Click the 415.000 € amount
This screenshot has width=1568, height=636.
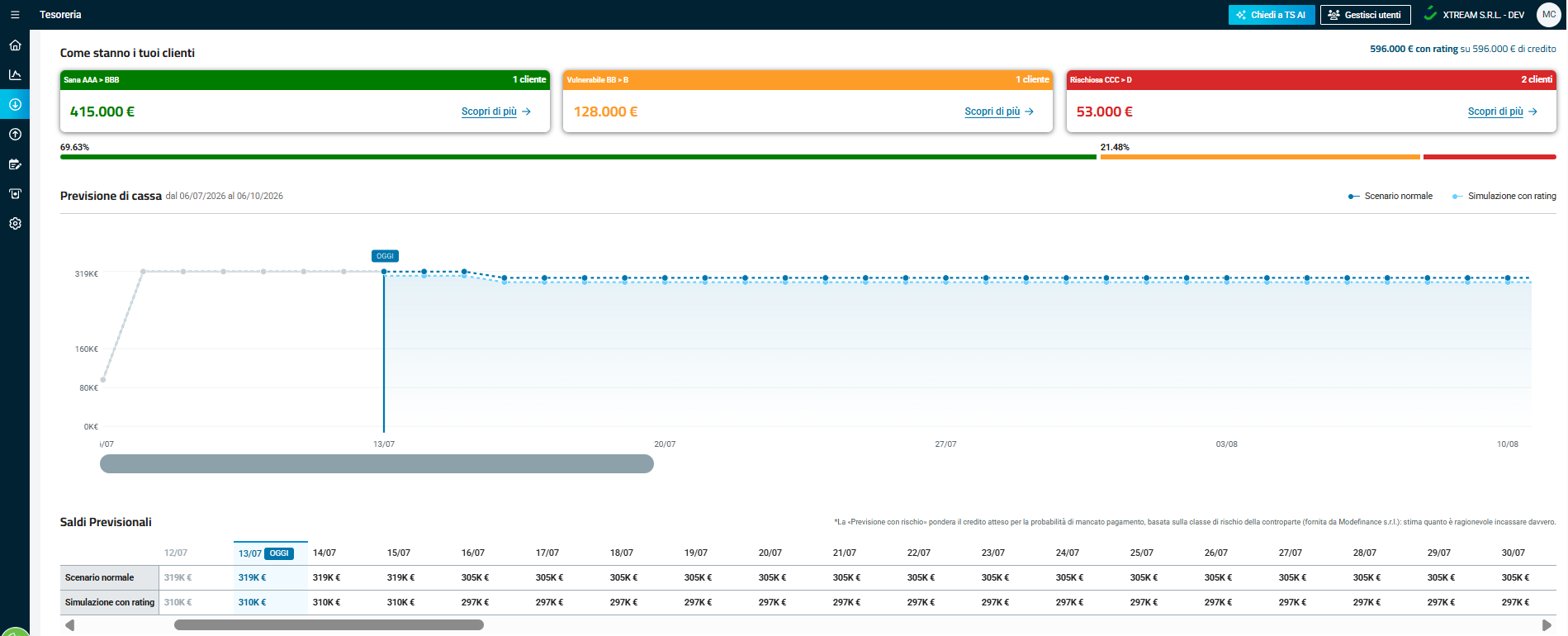102,112
